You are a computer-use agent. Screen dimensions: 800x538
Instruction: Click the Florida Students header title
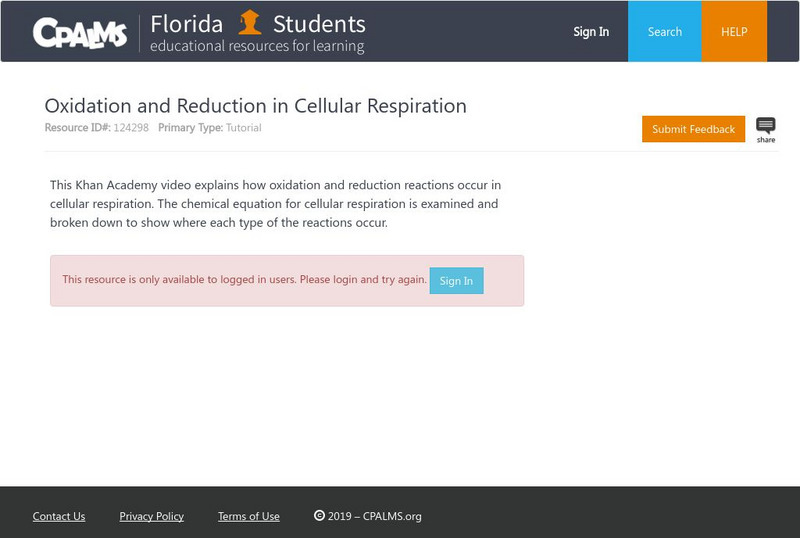[x=258, y=23]
